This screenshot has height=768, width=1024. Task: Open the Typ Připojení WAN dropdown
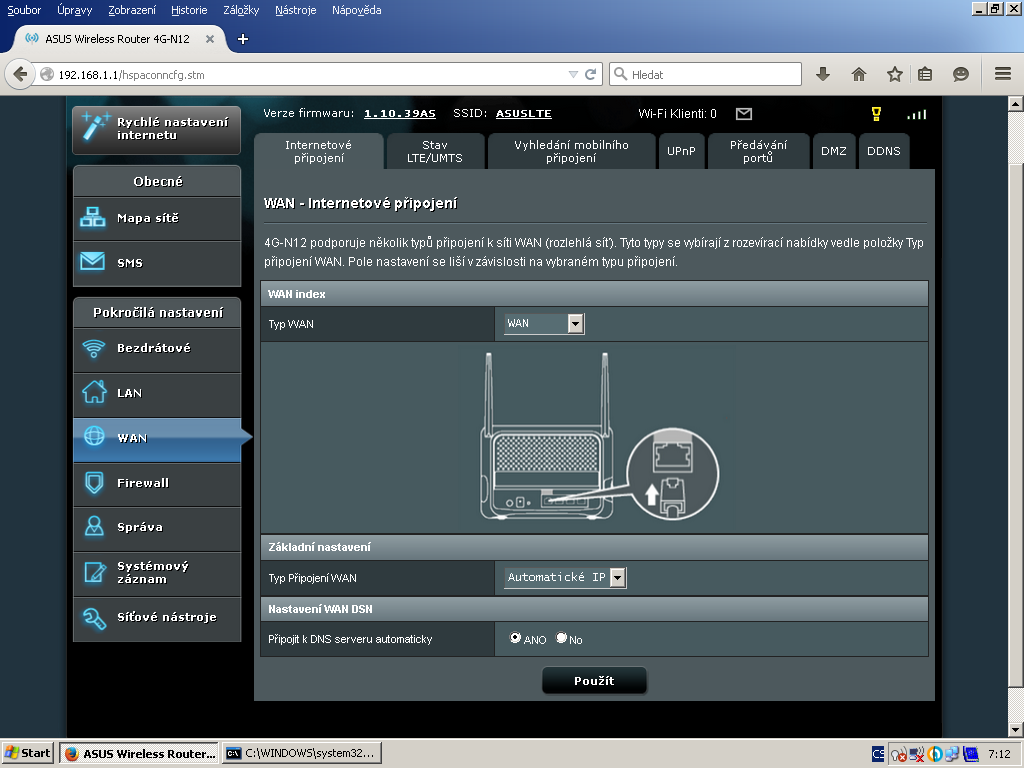[617, 577]
